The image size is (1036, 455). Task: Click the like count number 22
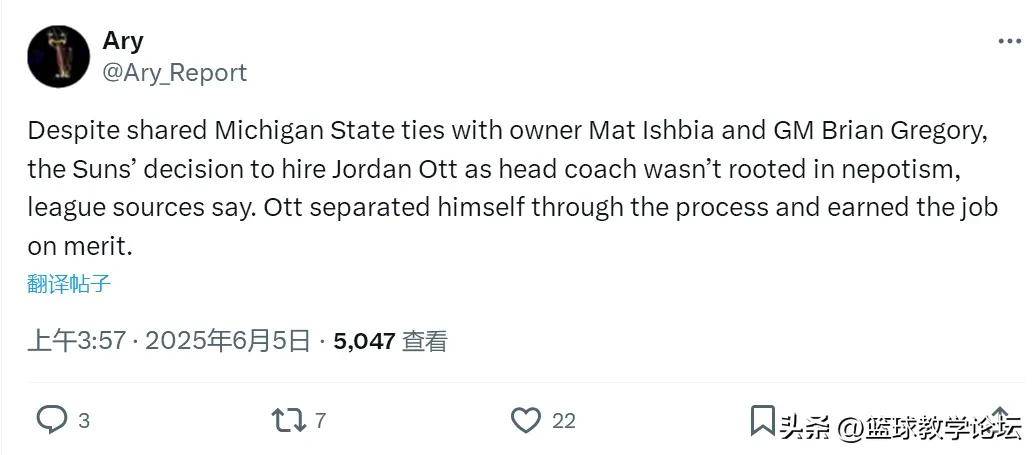564,421
